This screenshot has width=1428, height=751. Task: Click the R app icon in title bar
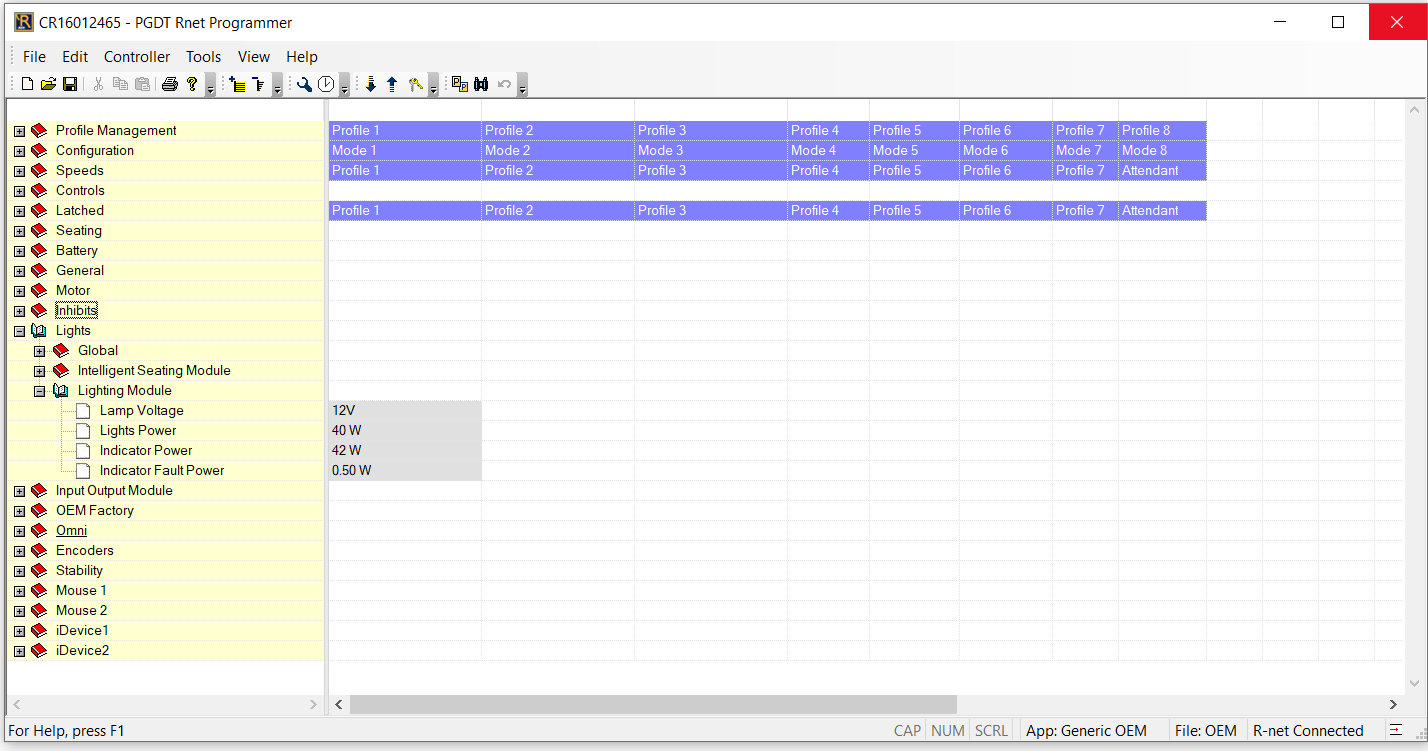pyautogui.click(x=23, y=22)
